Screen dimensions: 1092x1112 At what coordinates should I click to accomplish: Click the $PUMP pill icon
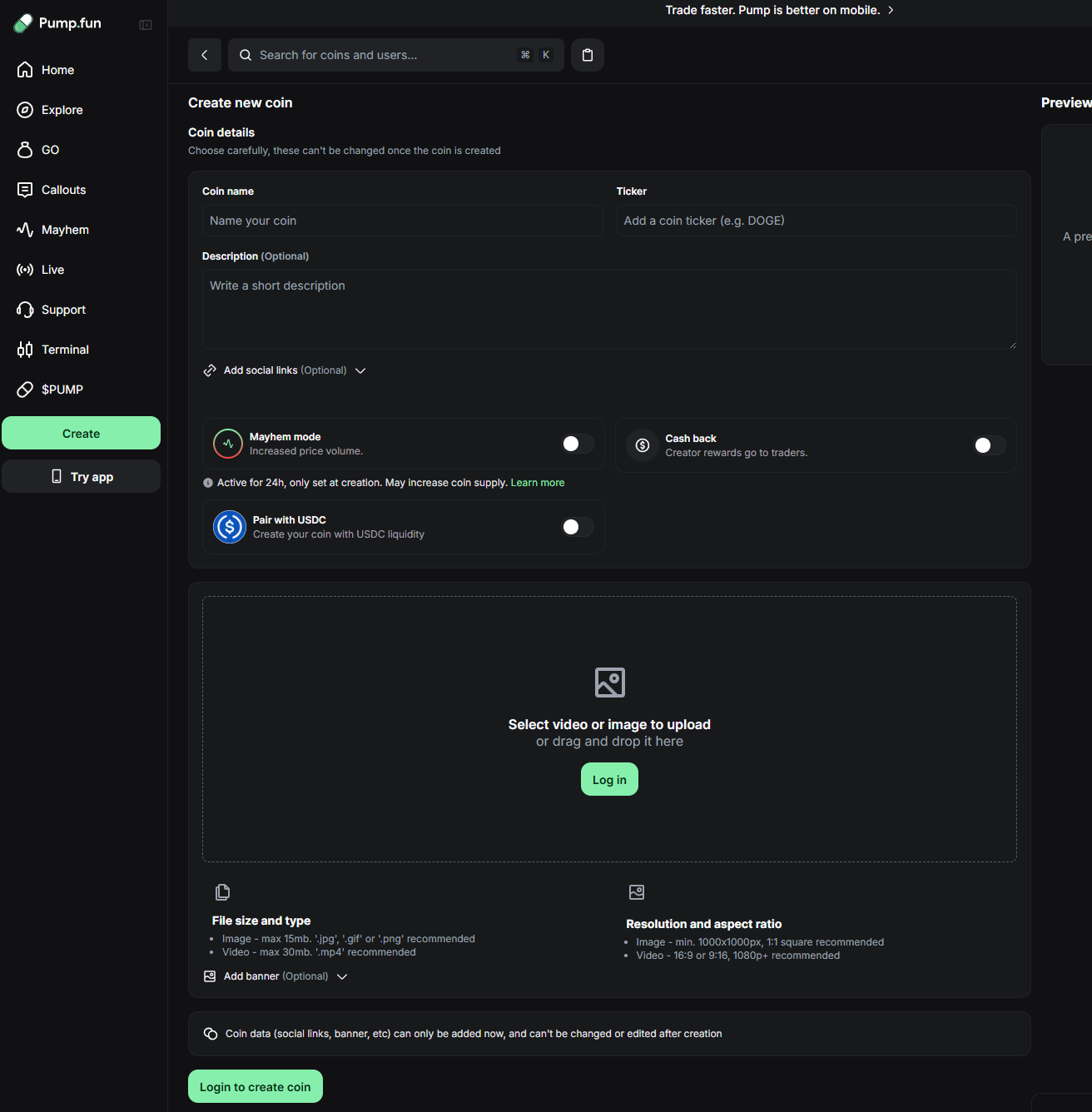(25, 390)
